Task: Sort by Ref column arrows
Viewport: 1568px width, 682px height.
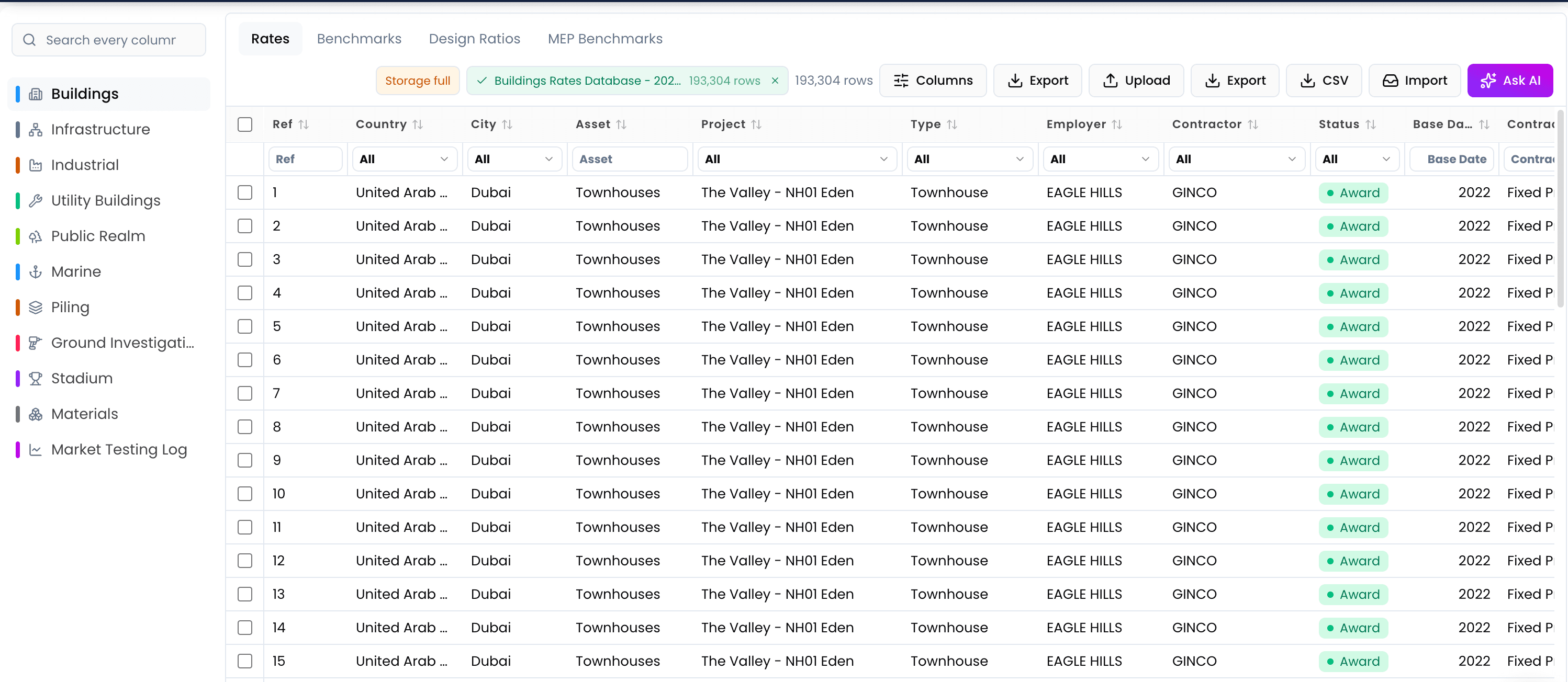Action: (304, 124)
